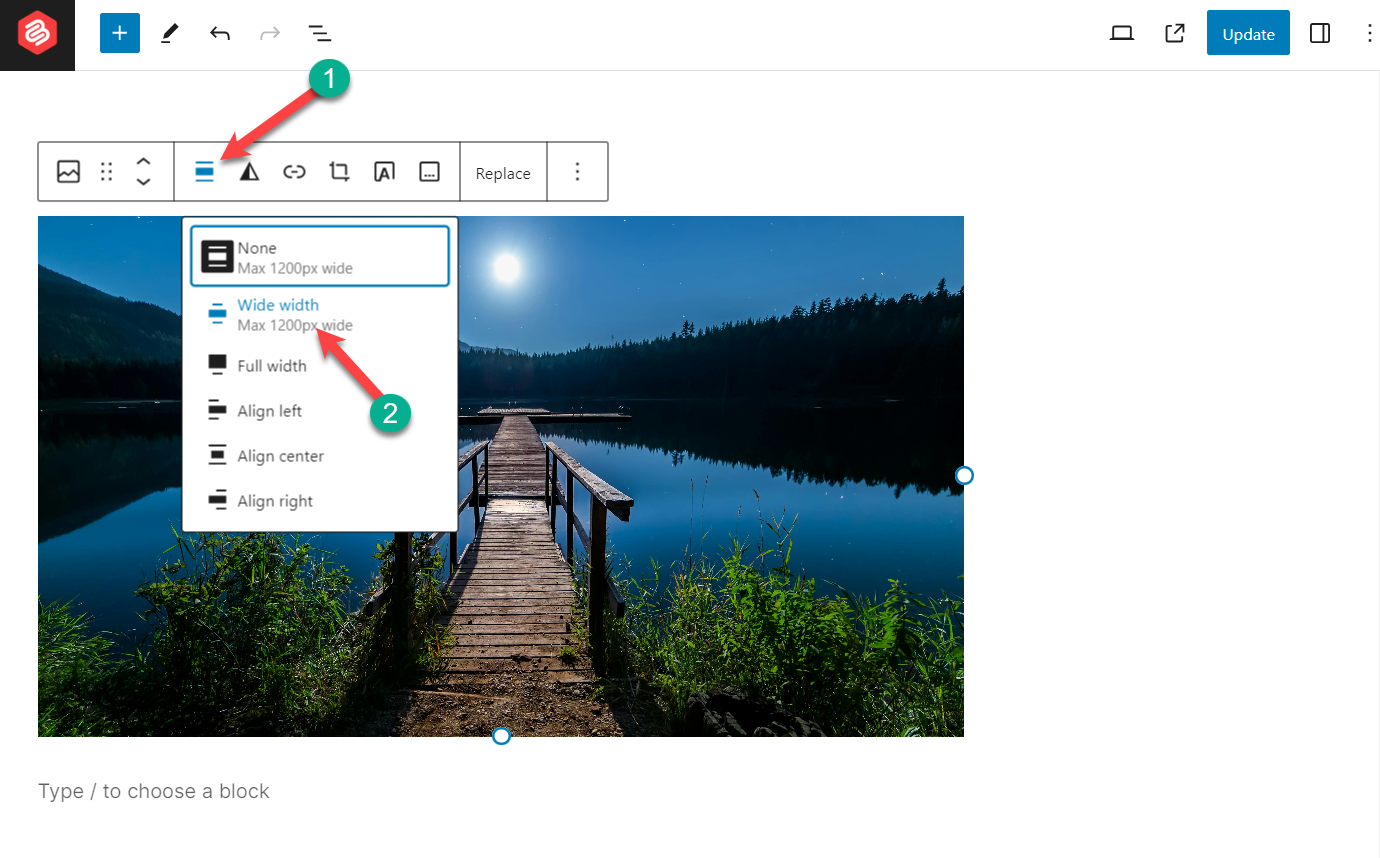Open the editor options menu in top right
Image resolution: width=1380 pixels, height=858 pixels.
1369,32
